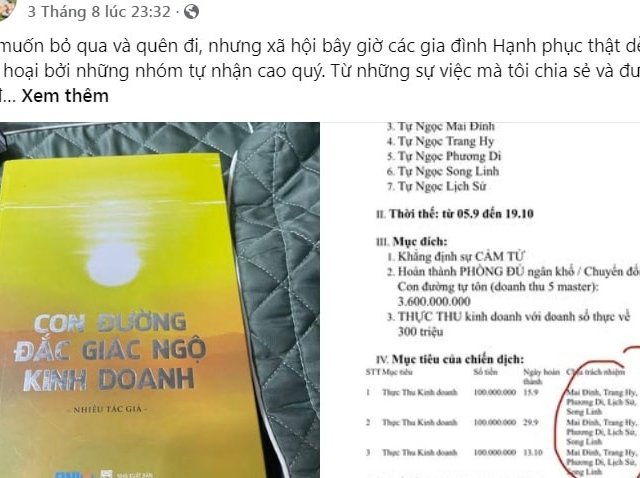This screenshot has height=478, width=640.
Task: Click the first table row dated 15.9
Action: click(x=502, y=402)
